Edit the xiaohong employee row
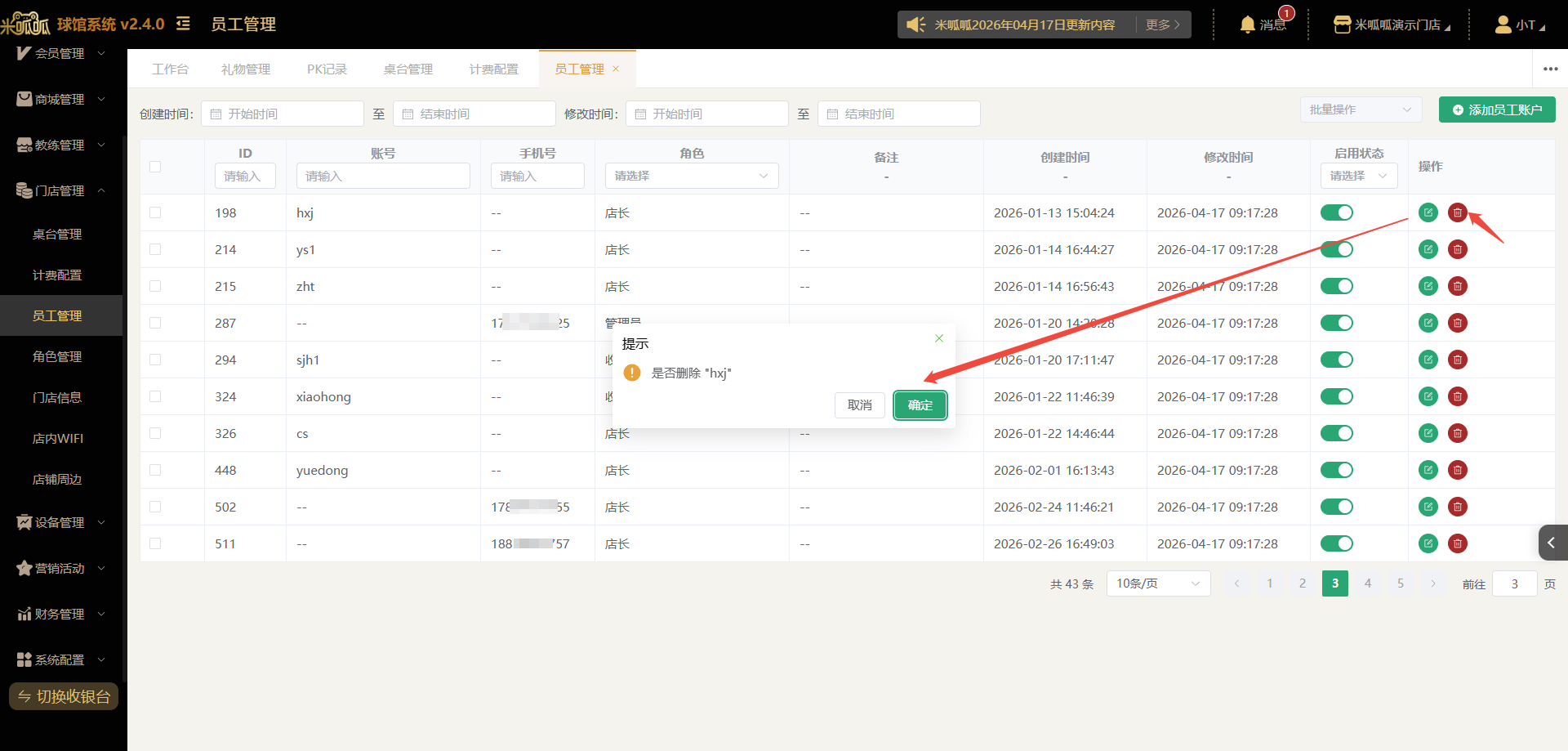The width and height of the screenshot is (1568, 751). (x=1428, y=396)
